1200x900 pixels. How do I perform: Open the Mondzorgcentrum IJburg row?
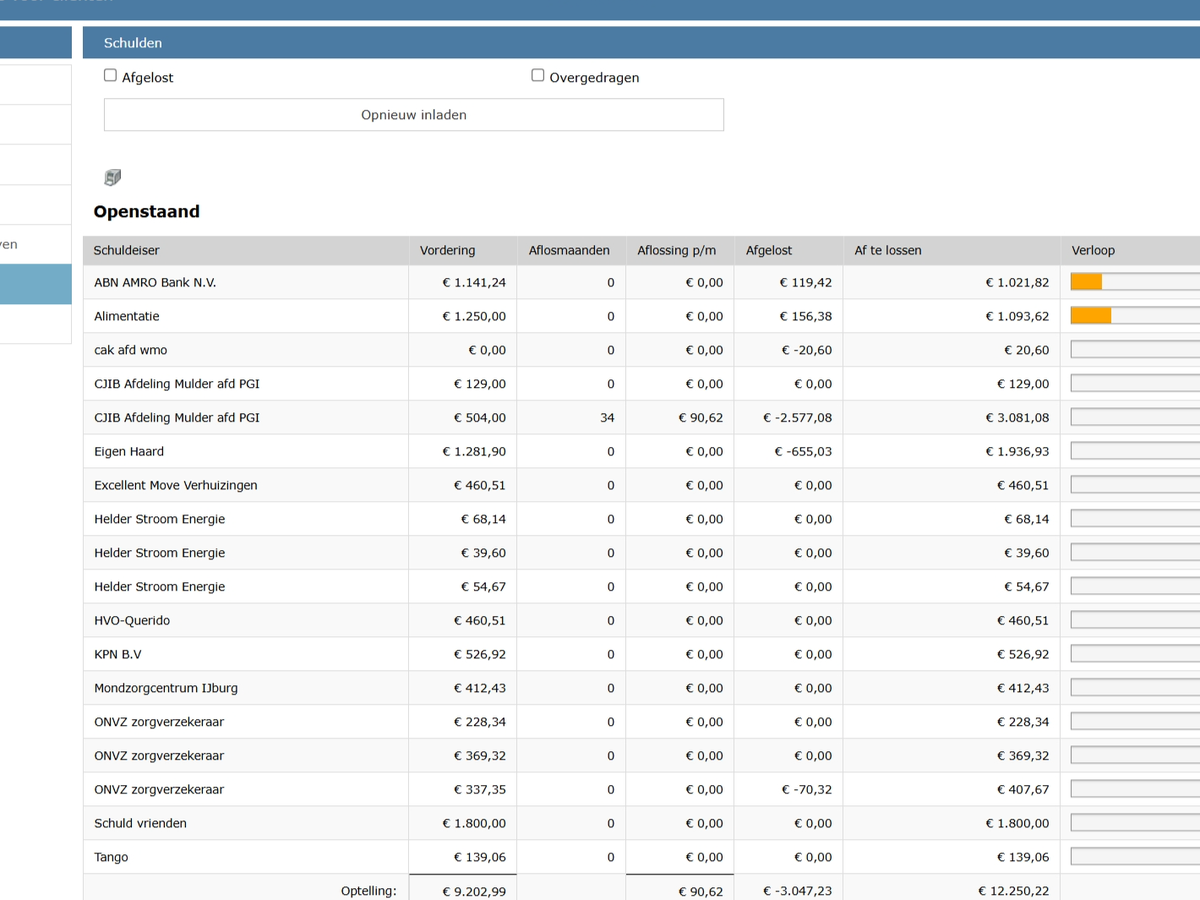[x=166, y=688]
